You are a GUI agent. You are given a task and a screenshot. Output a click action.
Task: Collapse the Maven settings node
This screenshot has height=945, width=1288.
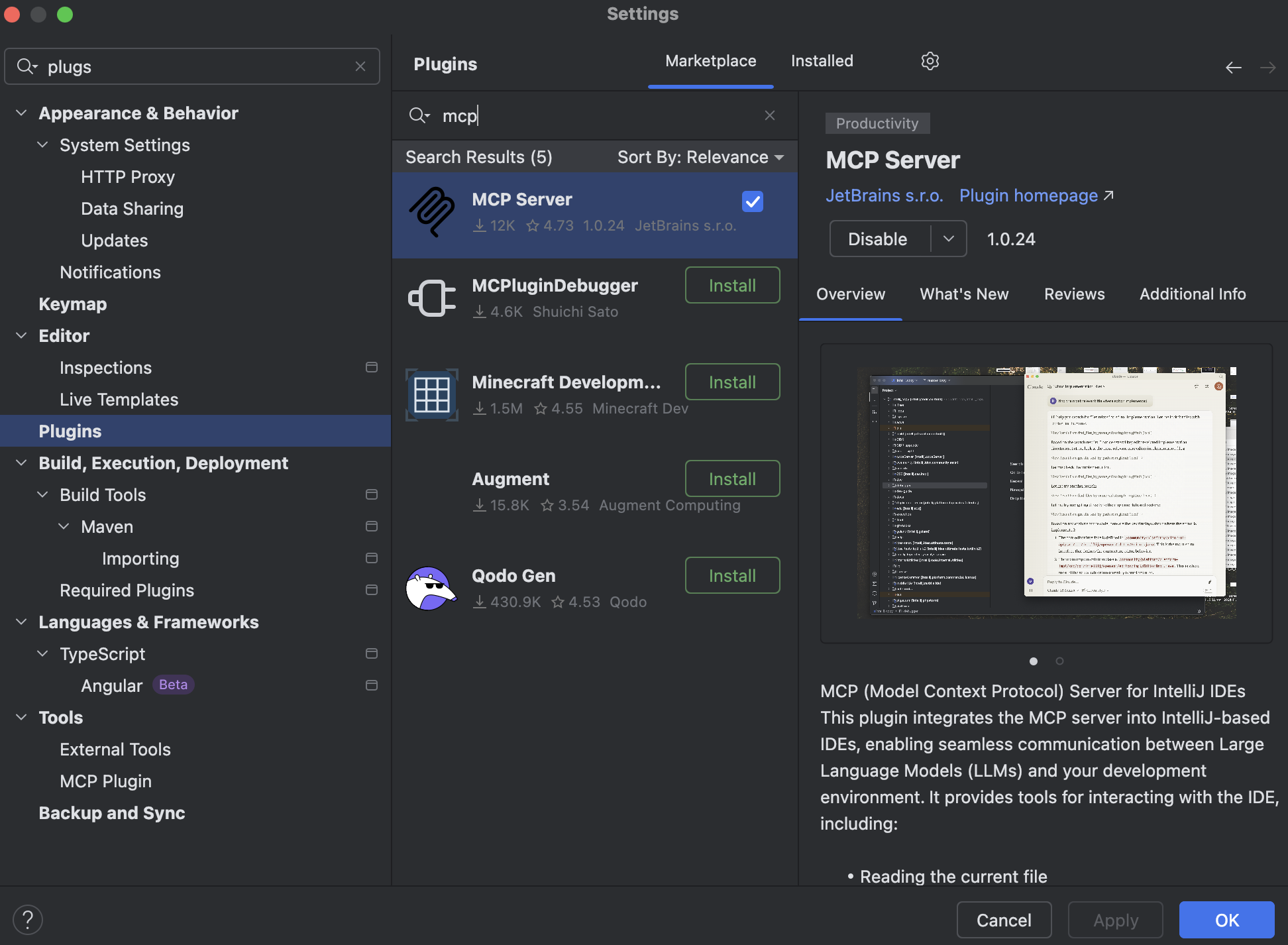click(x=64, y=527)
